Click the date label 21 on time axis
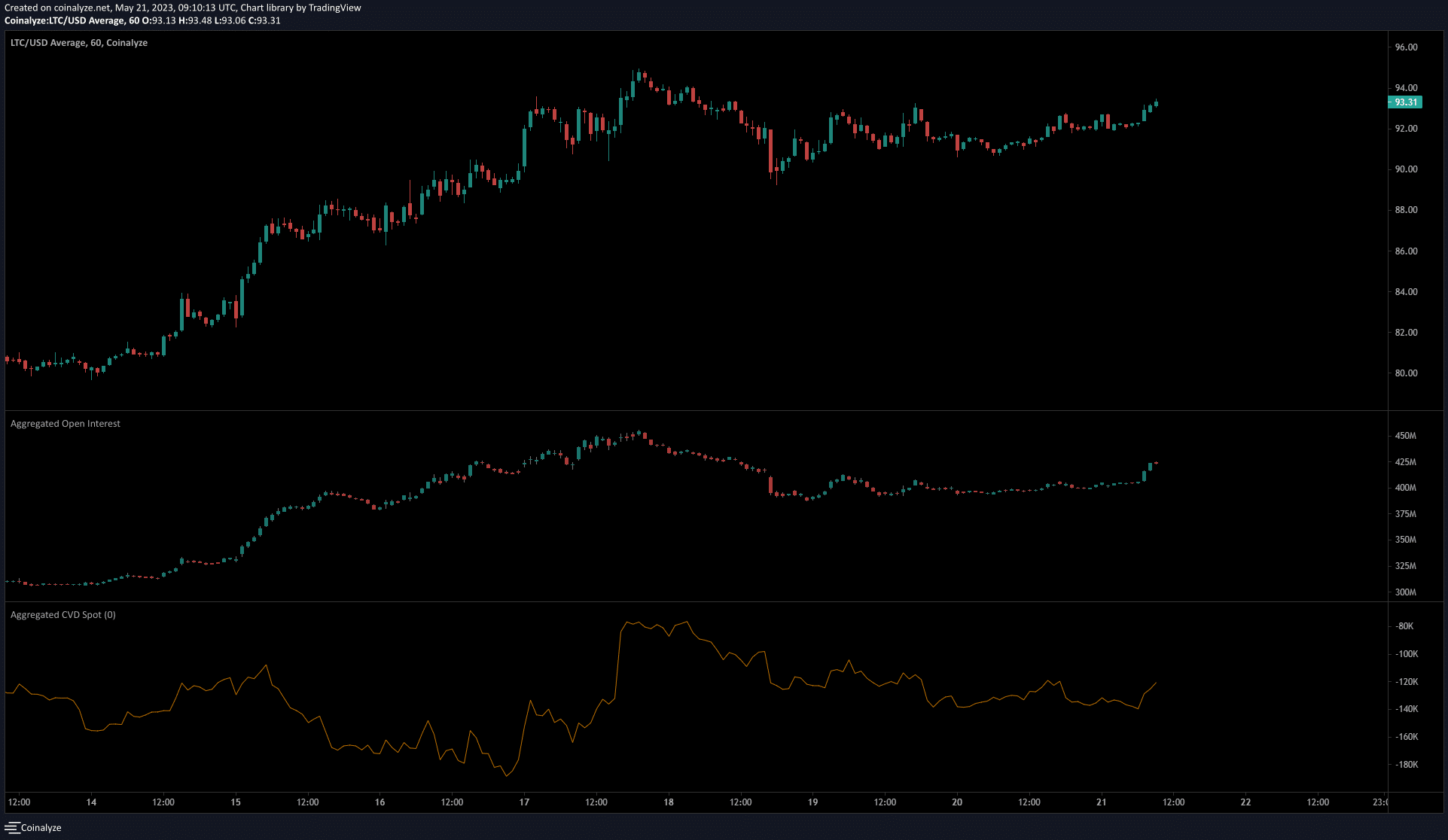The width and height of the screenshot is (1448, 840). coord(1102,802)
